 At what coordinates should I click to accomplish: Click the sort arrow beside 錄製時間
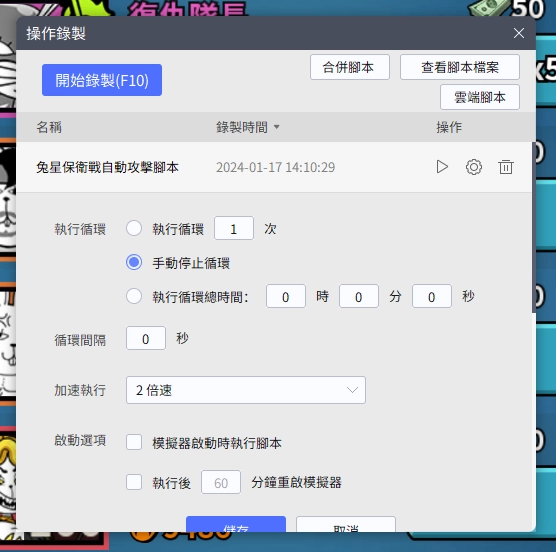click(277, 127)
